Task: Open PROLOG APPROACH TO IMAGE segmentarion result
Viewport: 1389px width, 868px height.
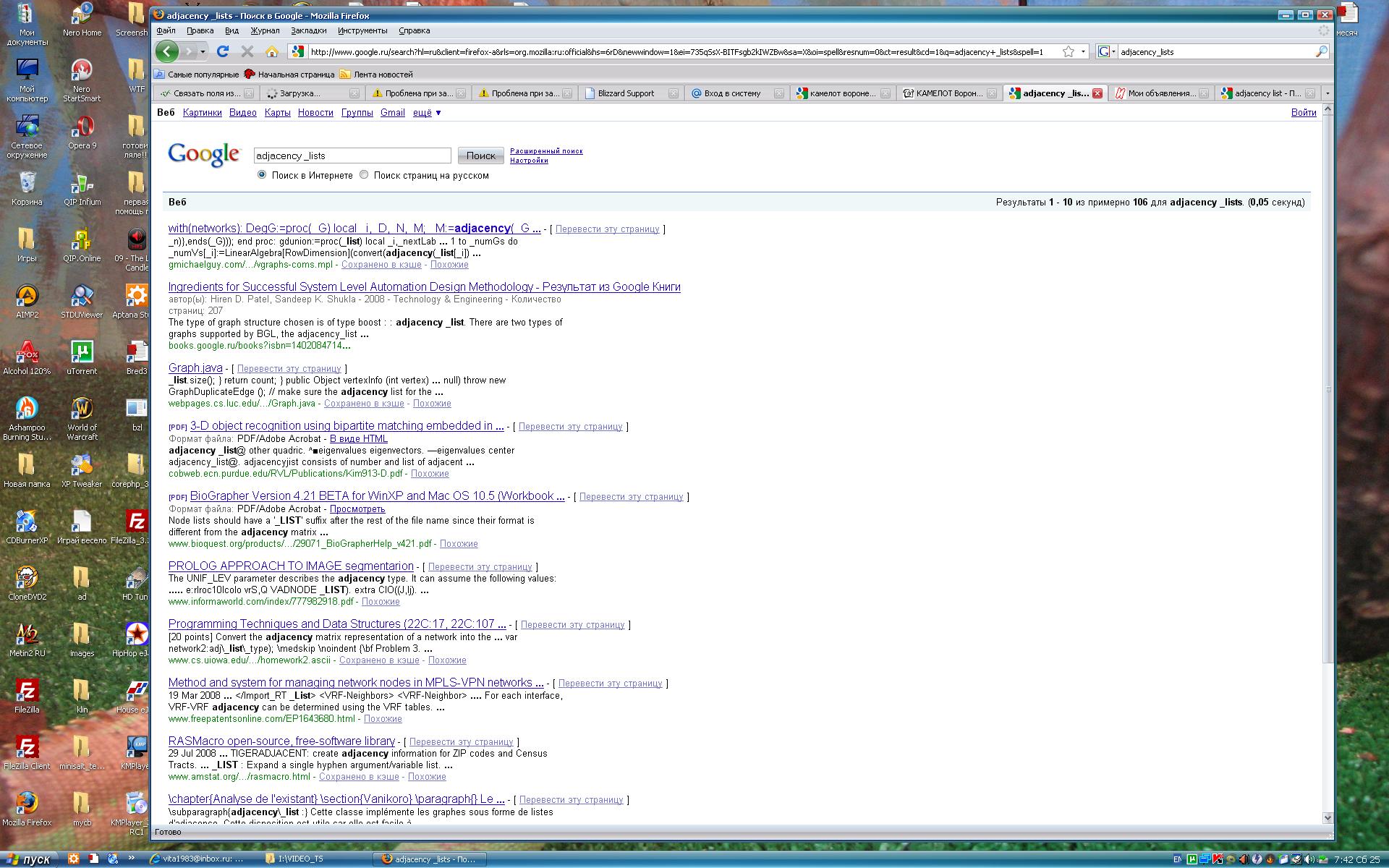Action: coord(291,566)
